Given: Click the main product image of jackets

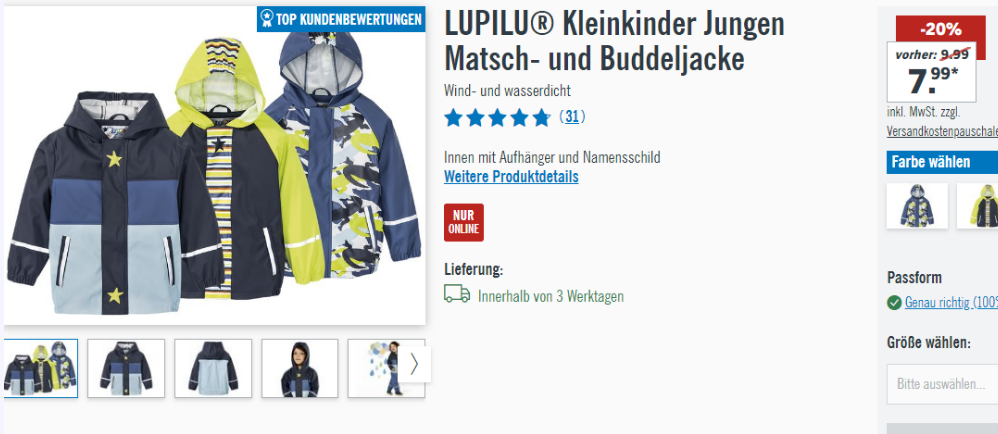Looking at the screenshot, I should point(214,165).
